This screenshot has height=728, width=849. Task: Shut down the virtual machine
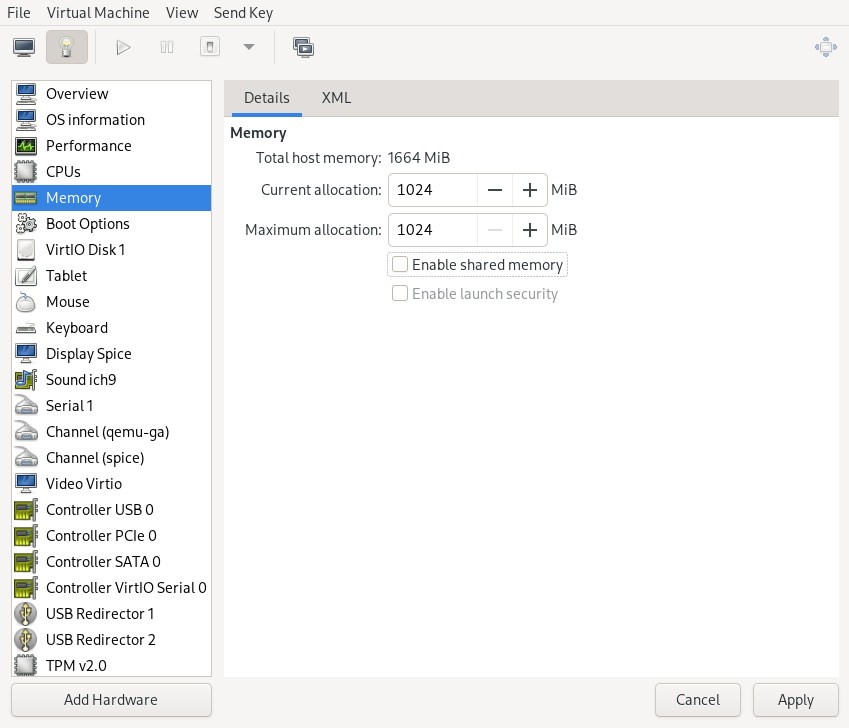click(x=209, y=46)
